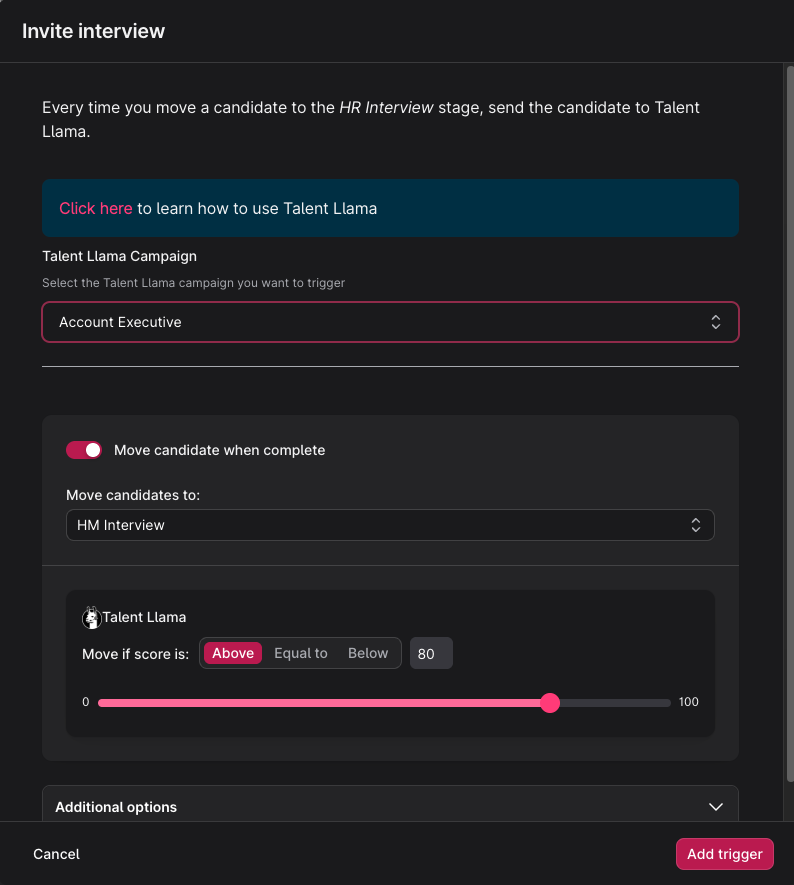This screenshot has width=794, height=885.
Task: Select the Equal to score condition
Action: click(301, 653)
